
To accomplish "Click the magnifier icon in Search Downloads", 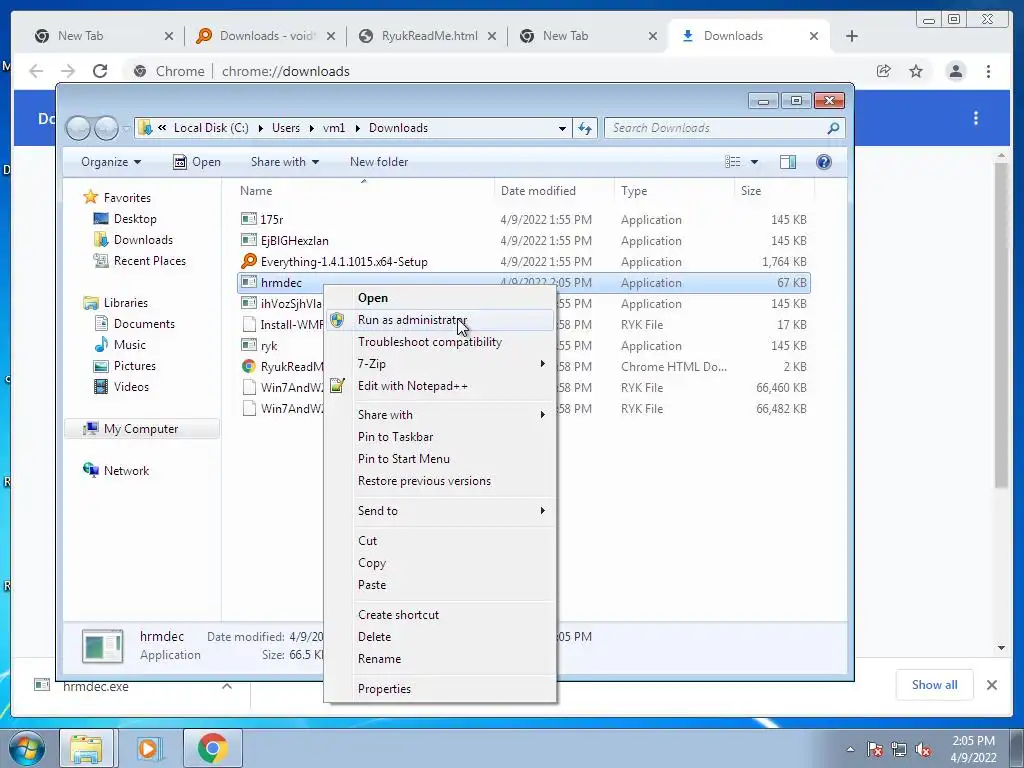I will click(833, 128).
